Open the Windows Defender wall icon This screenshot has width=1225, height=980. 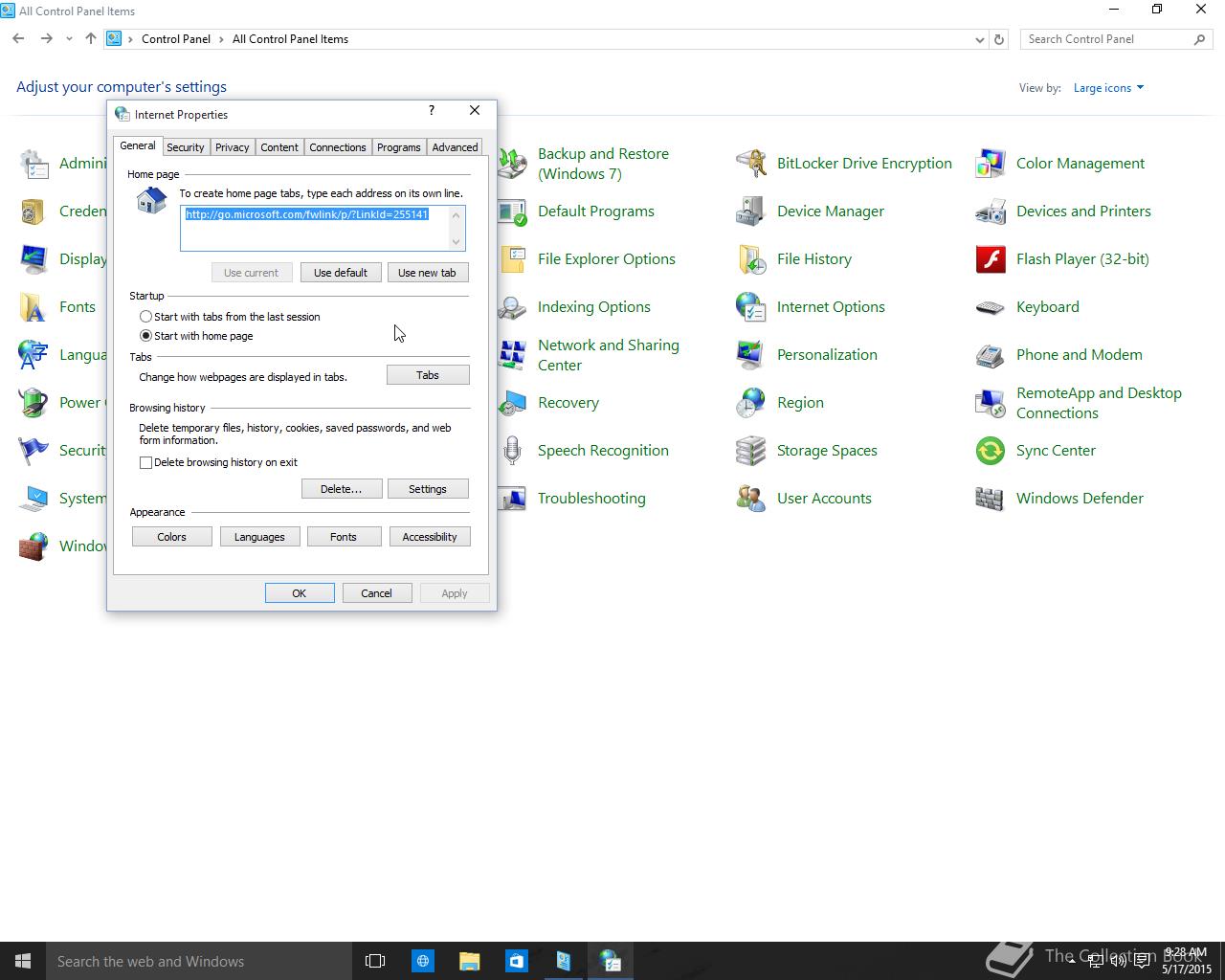click(x=991, y=499)
